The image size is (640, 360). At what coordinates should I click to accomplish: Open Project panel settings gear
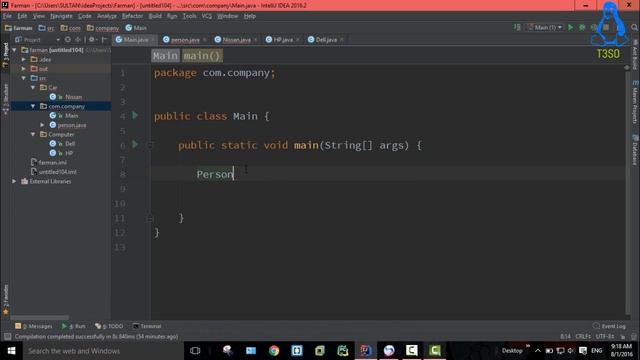(92, 40)
